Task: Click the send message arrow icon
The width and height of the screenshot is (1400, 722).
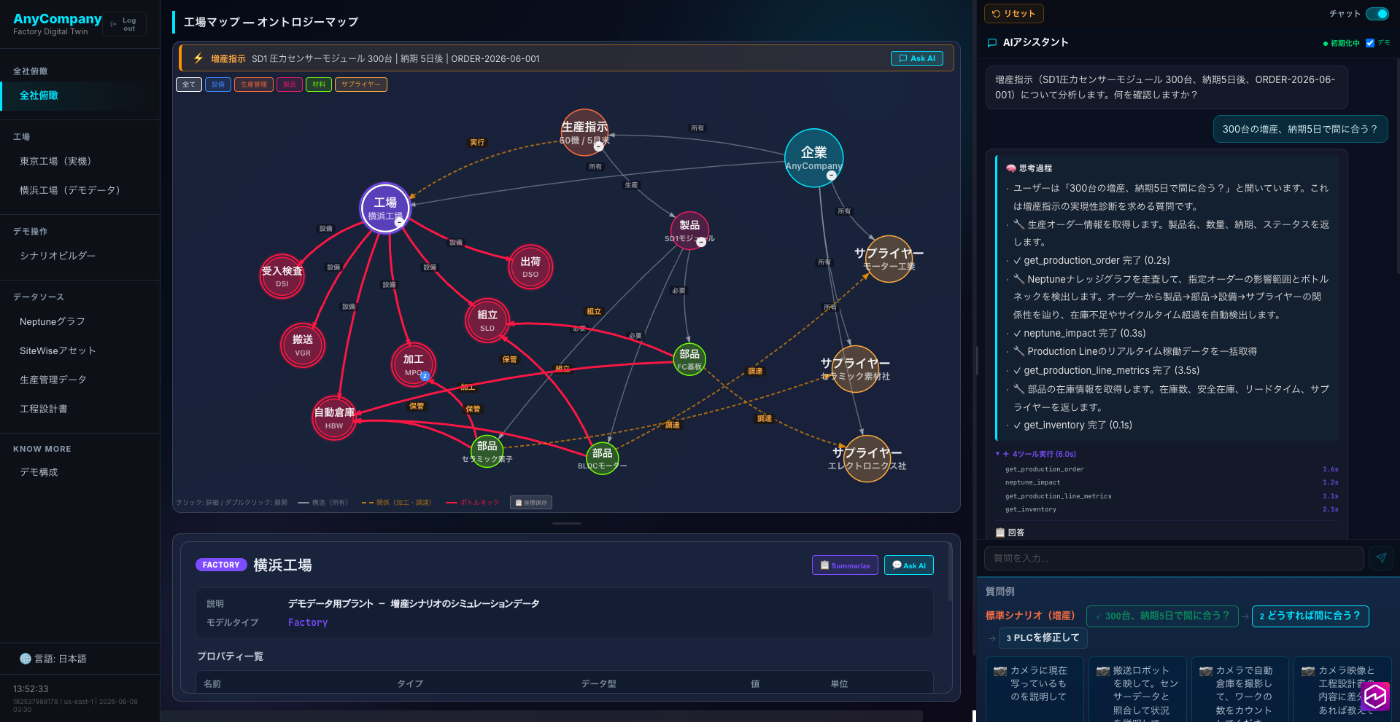Action: pos(1382,558)
